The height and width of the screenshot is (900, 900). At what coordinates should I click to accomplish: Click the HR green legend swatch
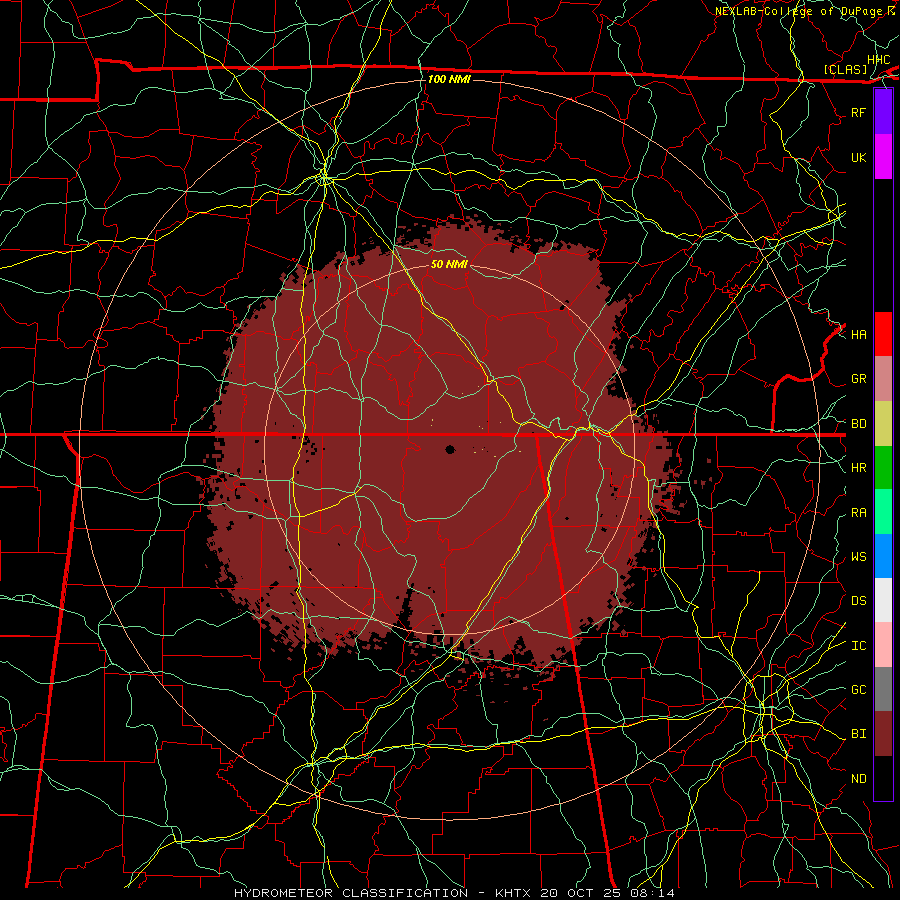point(883,468)
